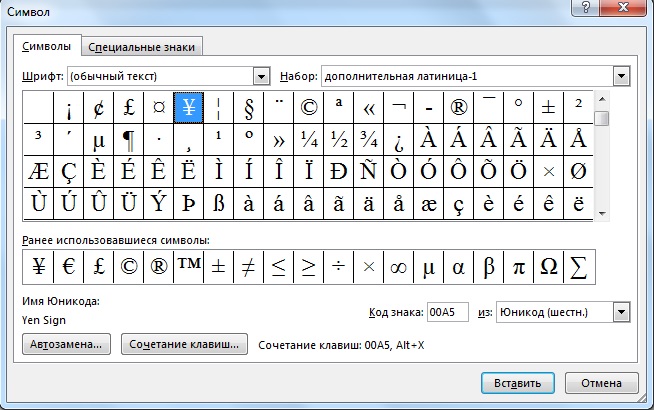Switch to the Специальные знаки tab

click(x=142, y=47)
